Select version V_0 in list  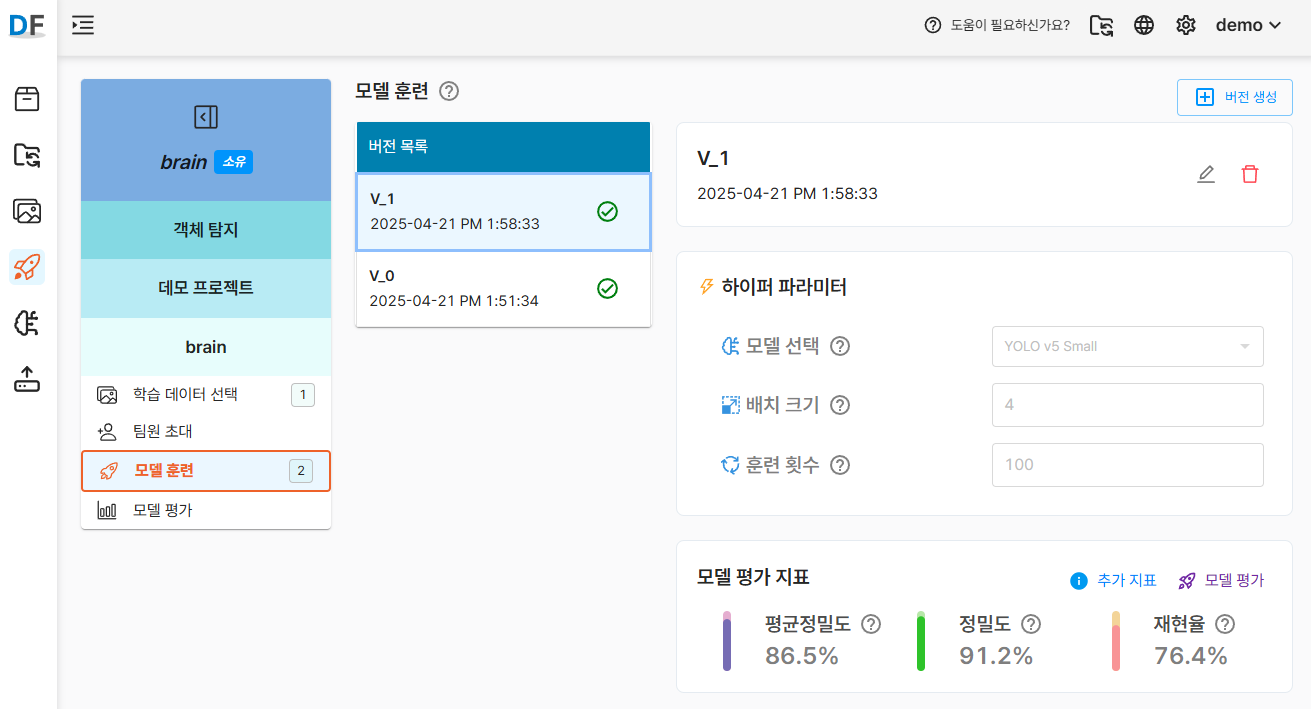[x=503, y=288]
